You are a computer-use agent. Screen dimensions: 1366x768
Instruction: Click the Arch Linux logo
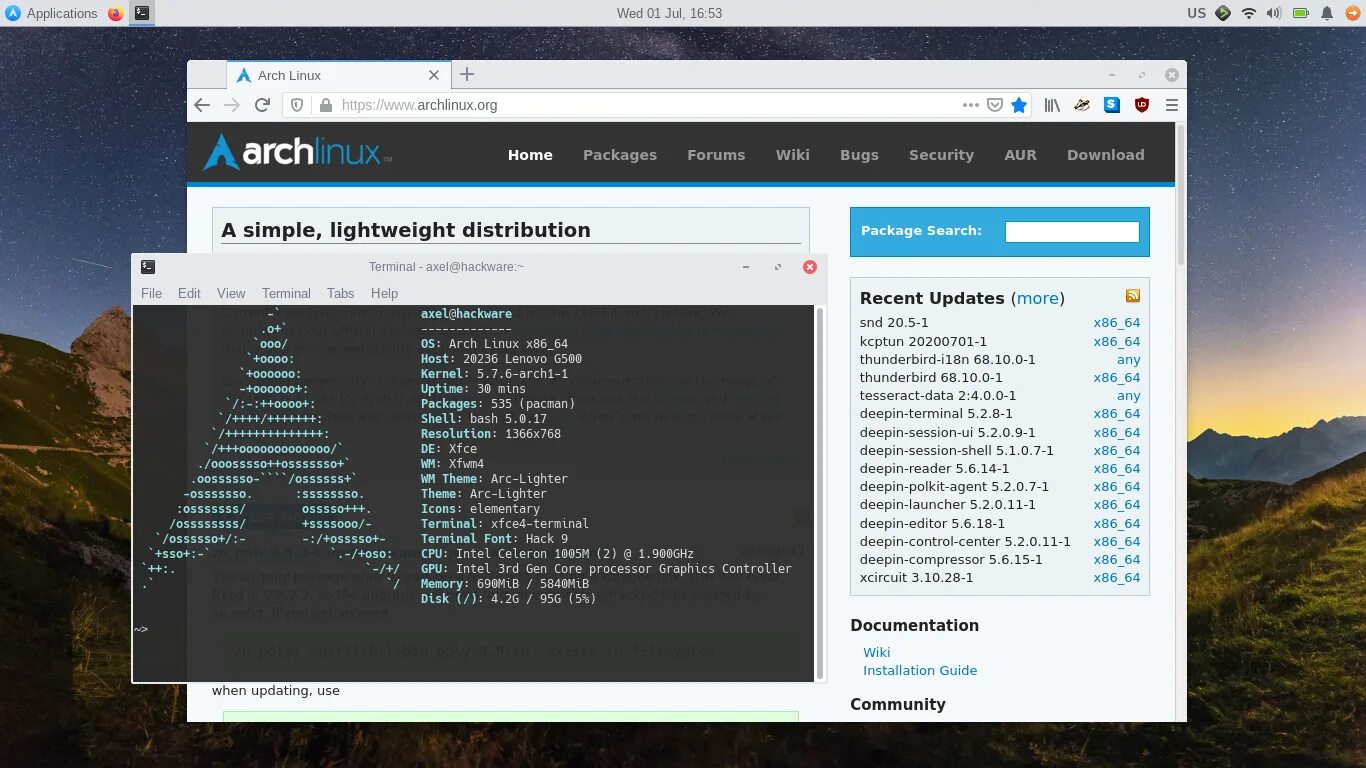(297, 153)
